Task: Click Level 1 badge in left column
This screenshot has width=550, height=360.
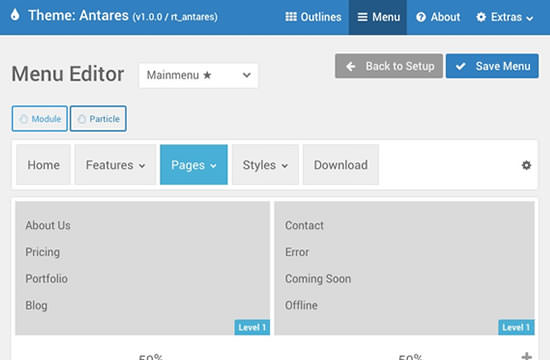Action: [x=252, y=327]
